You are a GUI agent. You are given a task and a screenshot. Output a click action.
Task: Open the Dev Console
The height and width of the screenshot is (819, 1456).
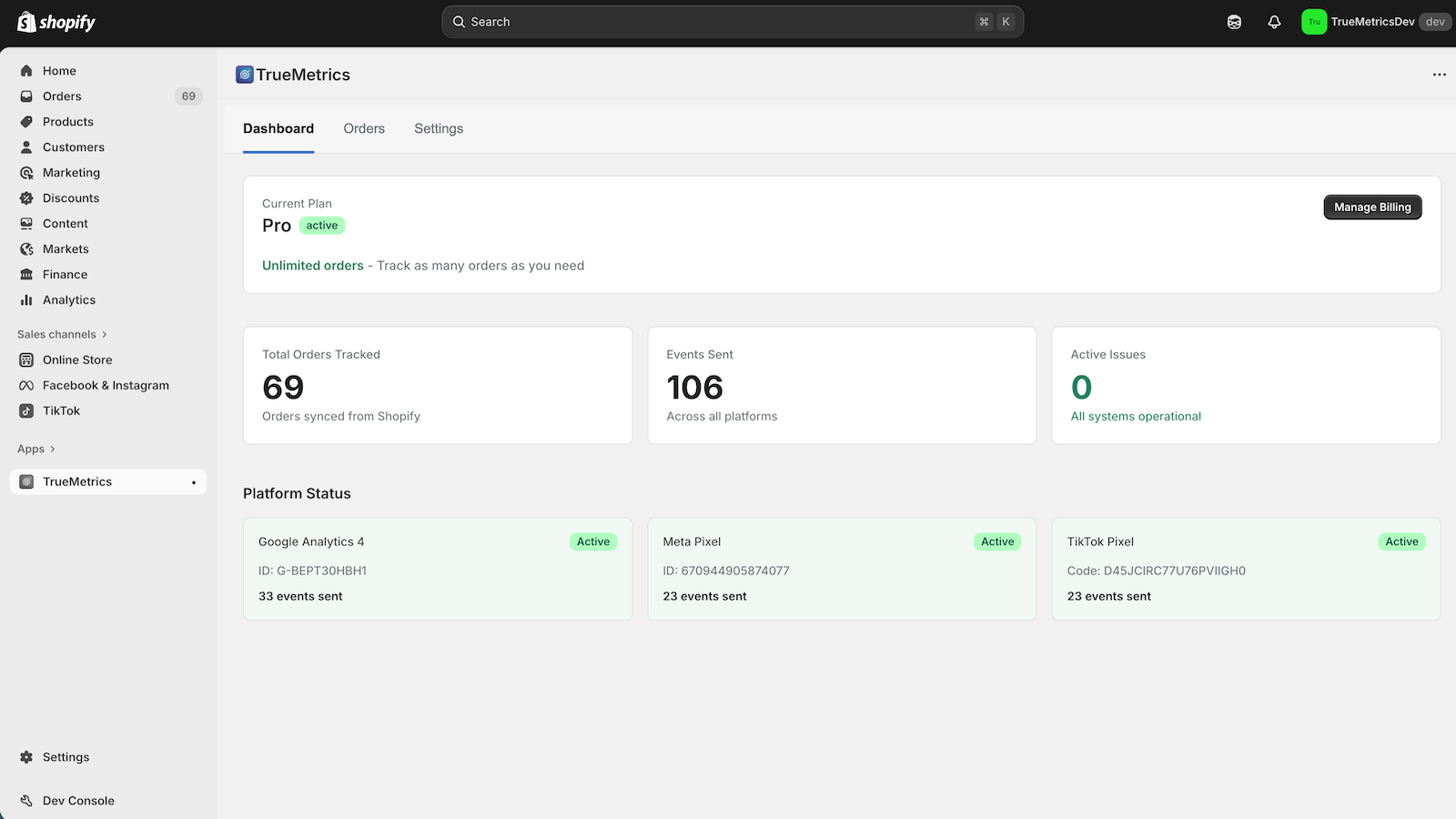point(77,800)
